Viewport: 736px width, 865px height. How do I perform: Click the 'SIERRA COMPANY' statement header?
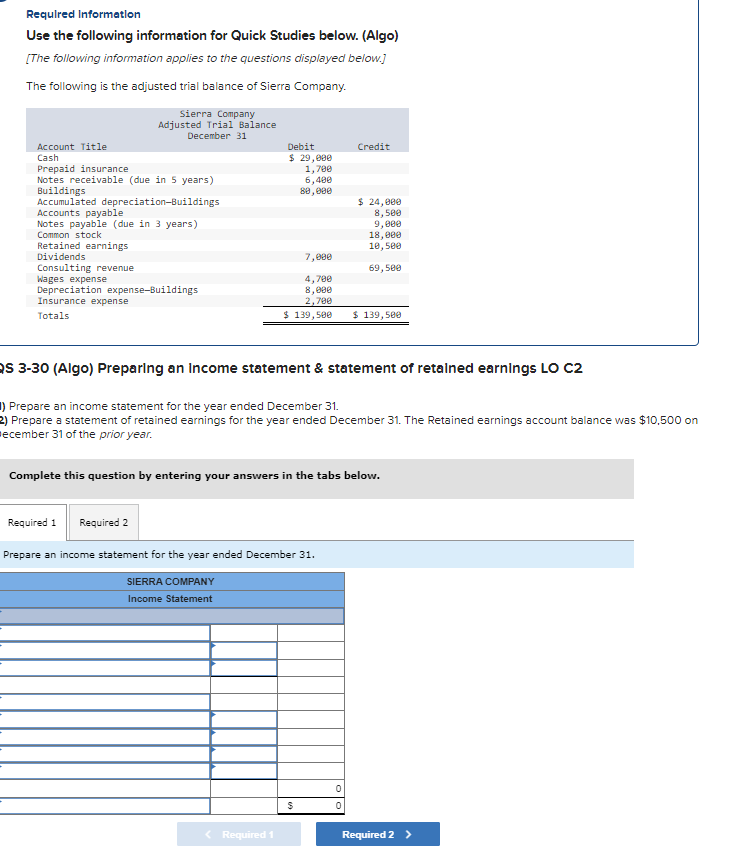[x=170, y=581]
